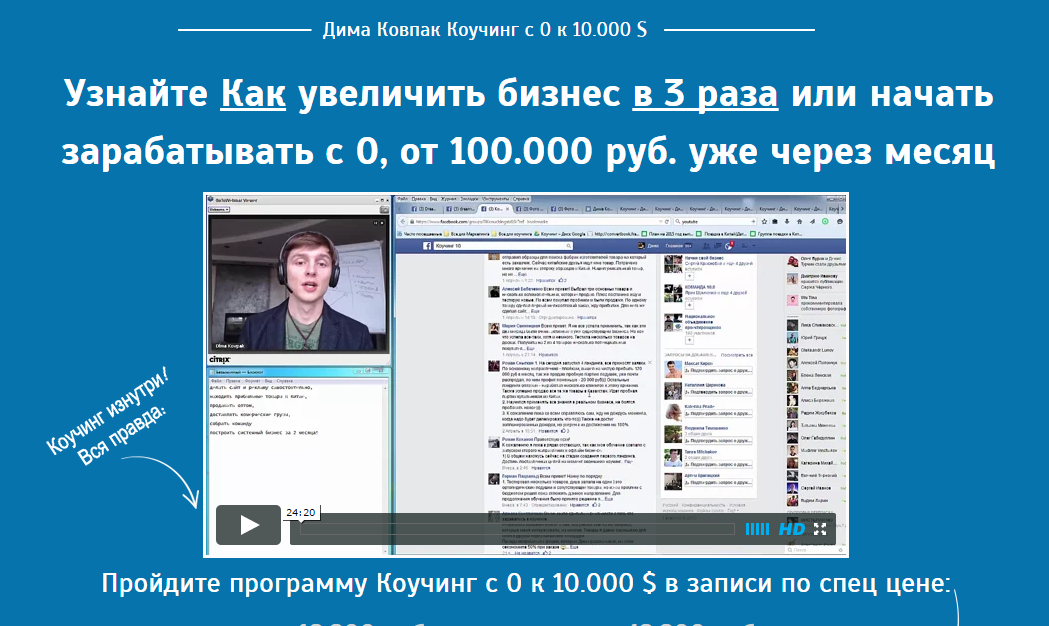Adjust the volume bars on the video player

tap(757, 529)
